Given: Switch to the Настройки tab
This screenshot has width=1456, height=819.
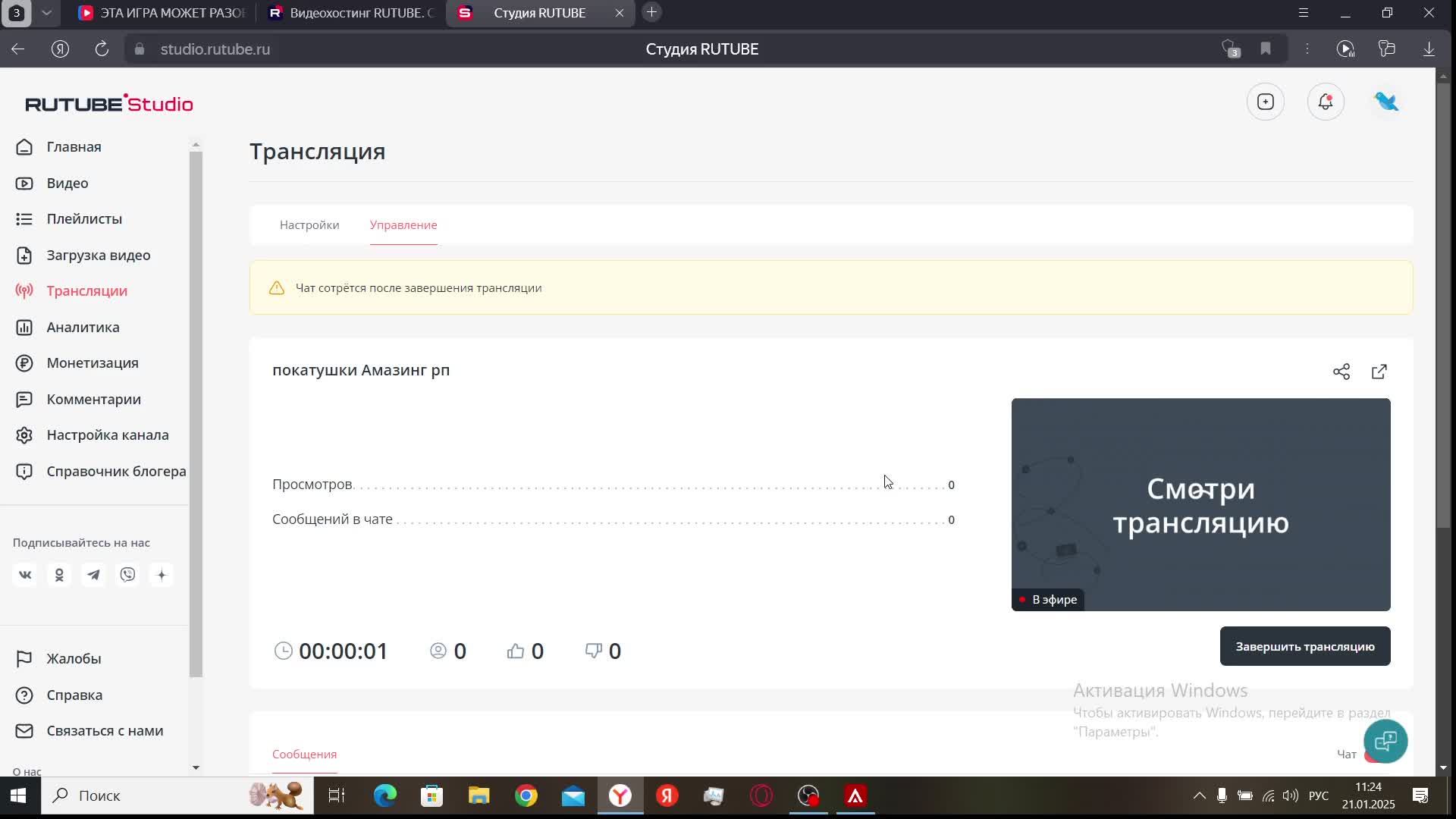Looking at the screenshot, I should click(309, 225).
